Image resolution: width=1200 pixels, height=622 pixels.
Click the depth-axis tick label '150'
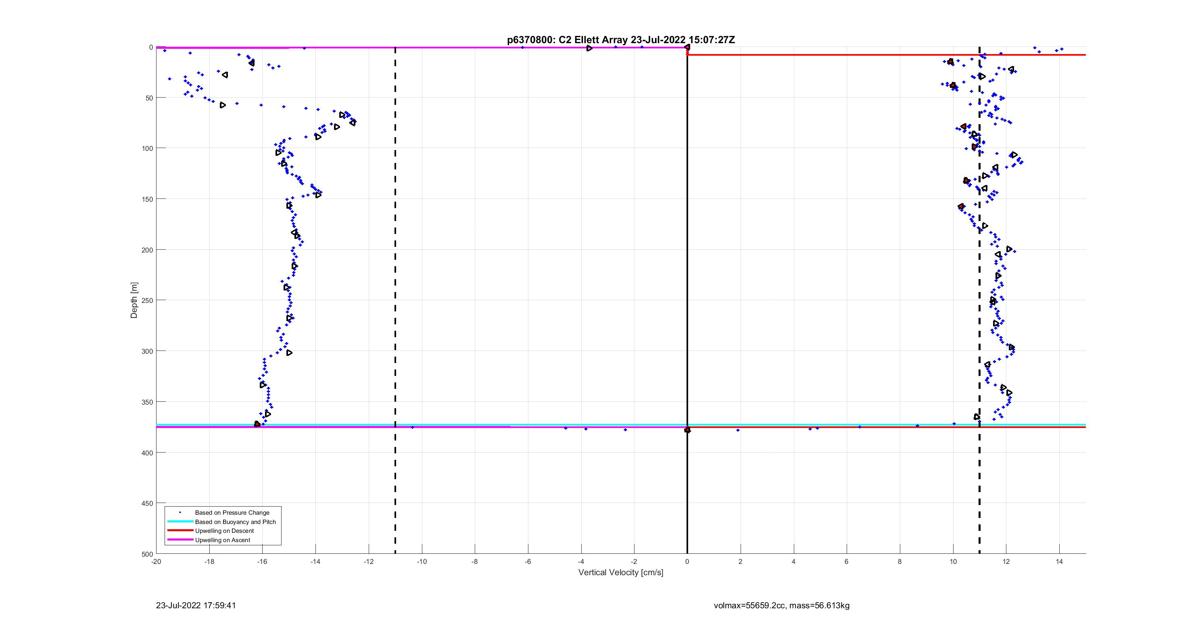point(146,199)
